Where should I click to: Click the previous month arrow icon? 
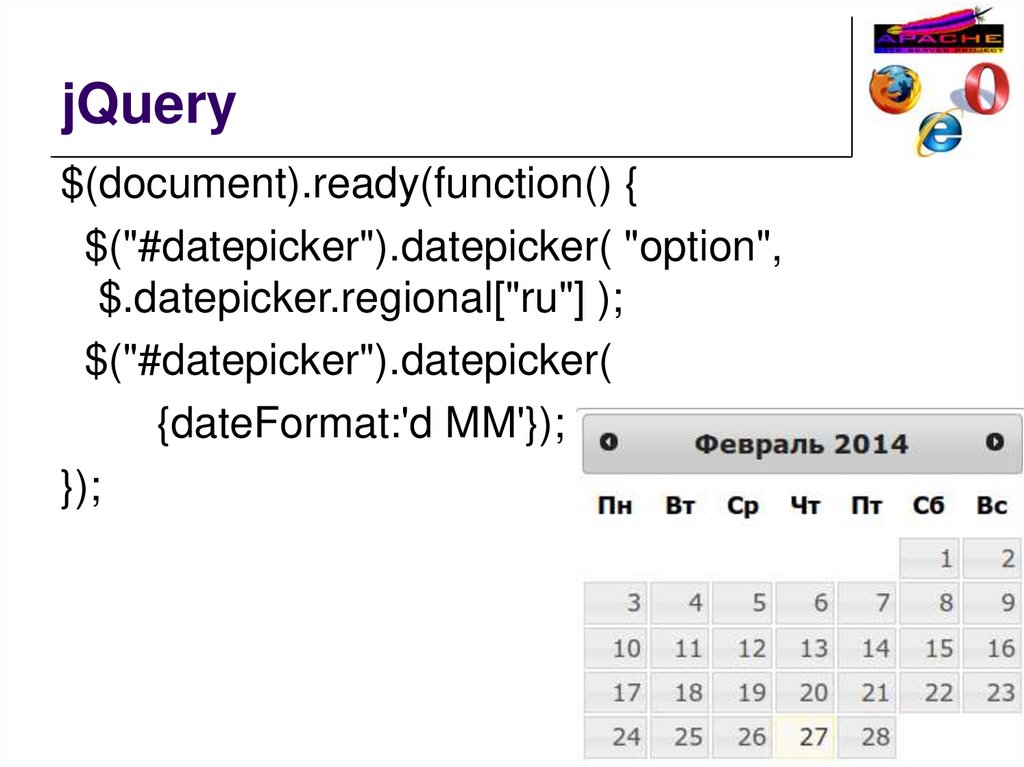(609, 442)
